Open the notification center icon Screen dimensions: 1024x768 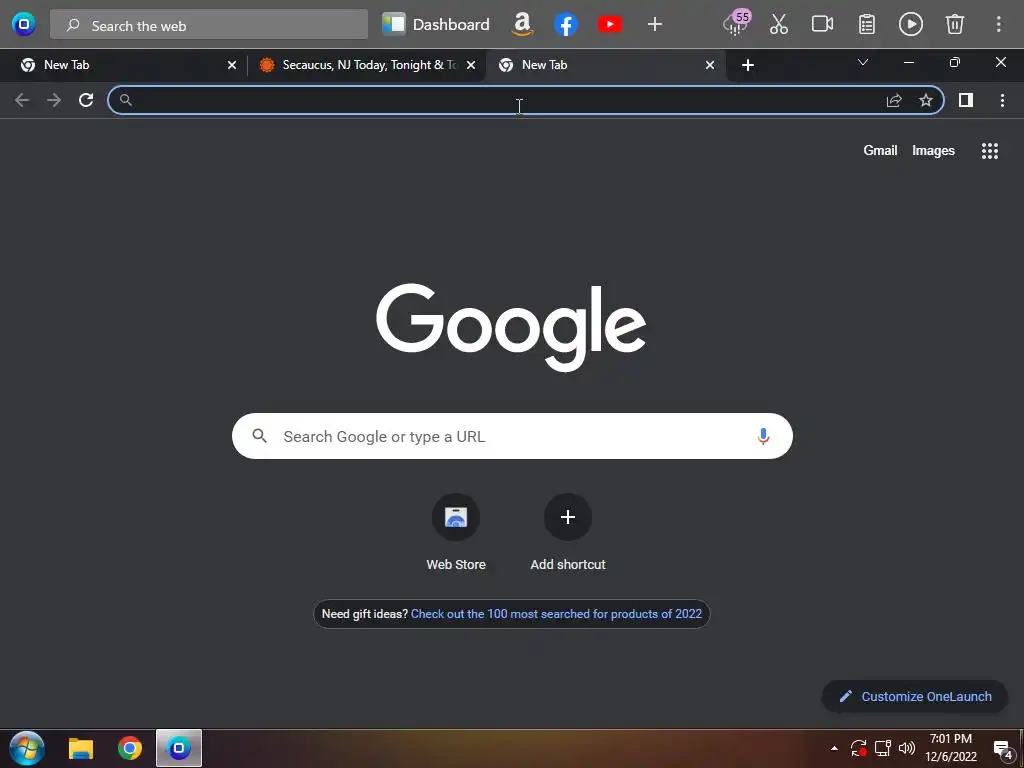click(1003, 749)
